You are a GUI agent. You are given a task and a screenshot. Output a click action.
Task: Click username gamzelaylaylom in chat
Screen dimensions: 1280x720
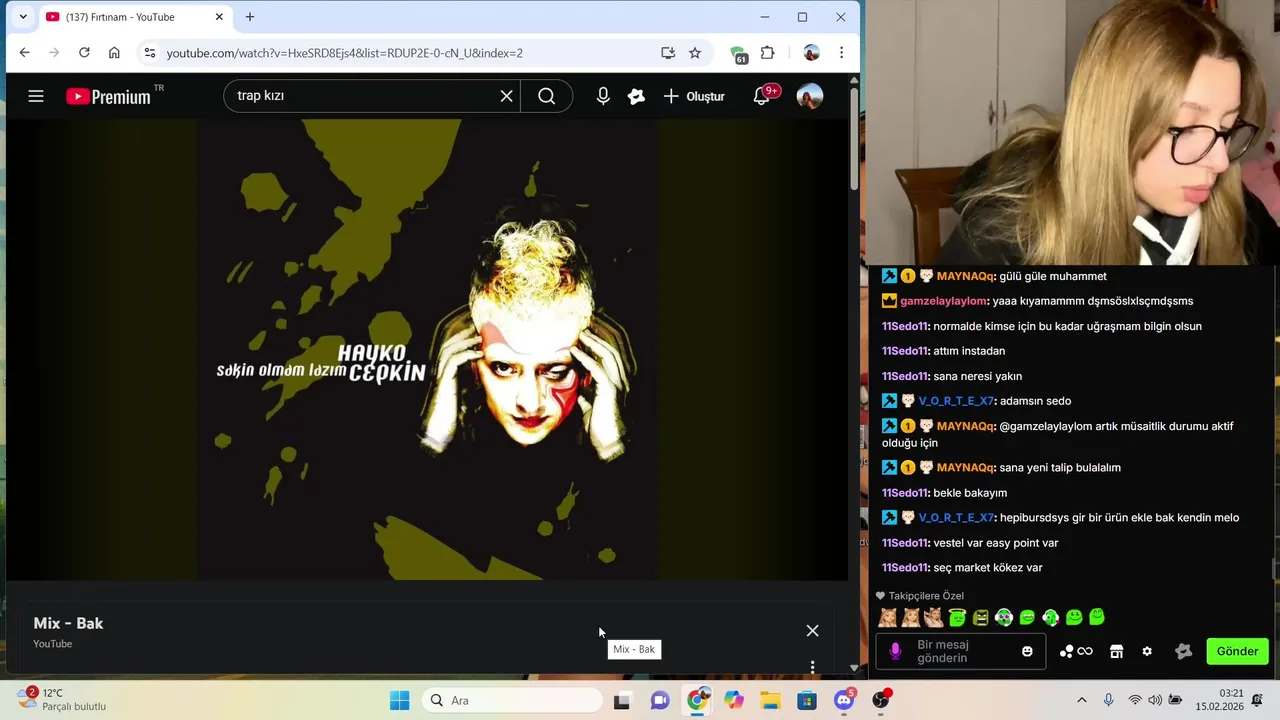(943, 301)
